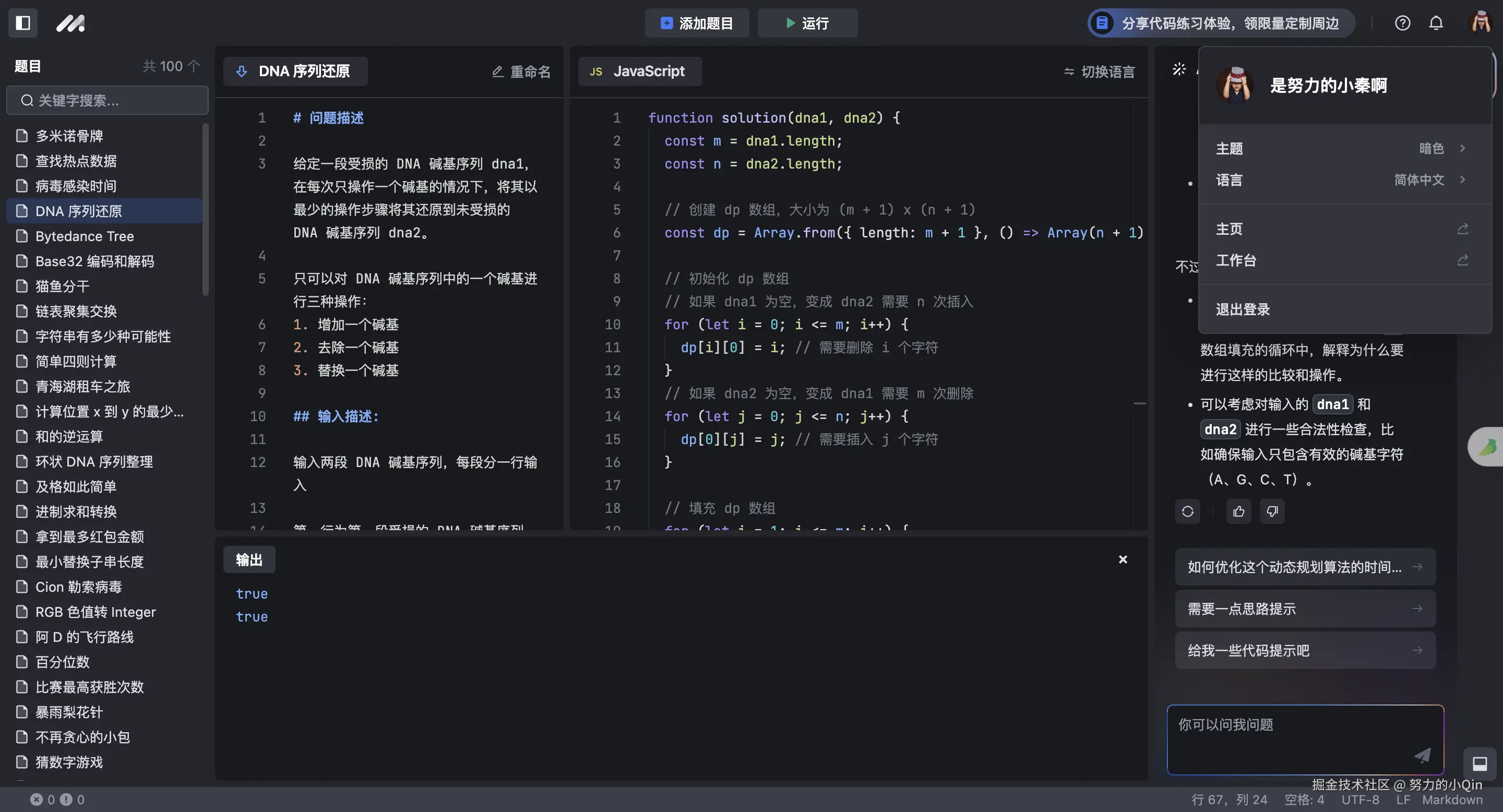Click the Run button
This screenshot has width=1503, height=812.
[x=807, y=23]
